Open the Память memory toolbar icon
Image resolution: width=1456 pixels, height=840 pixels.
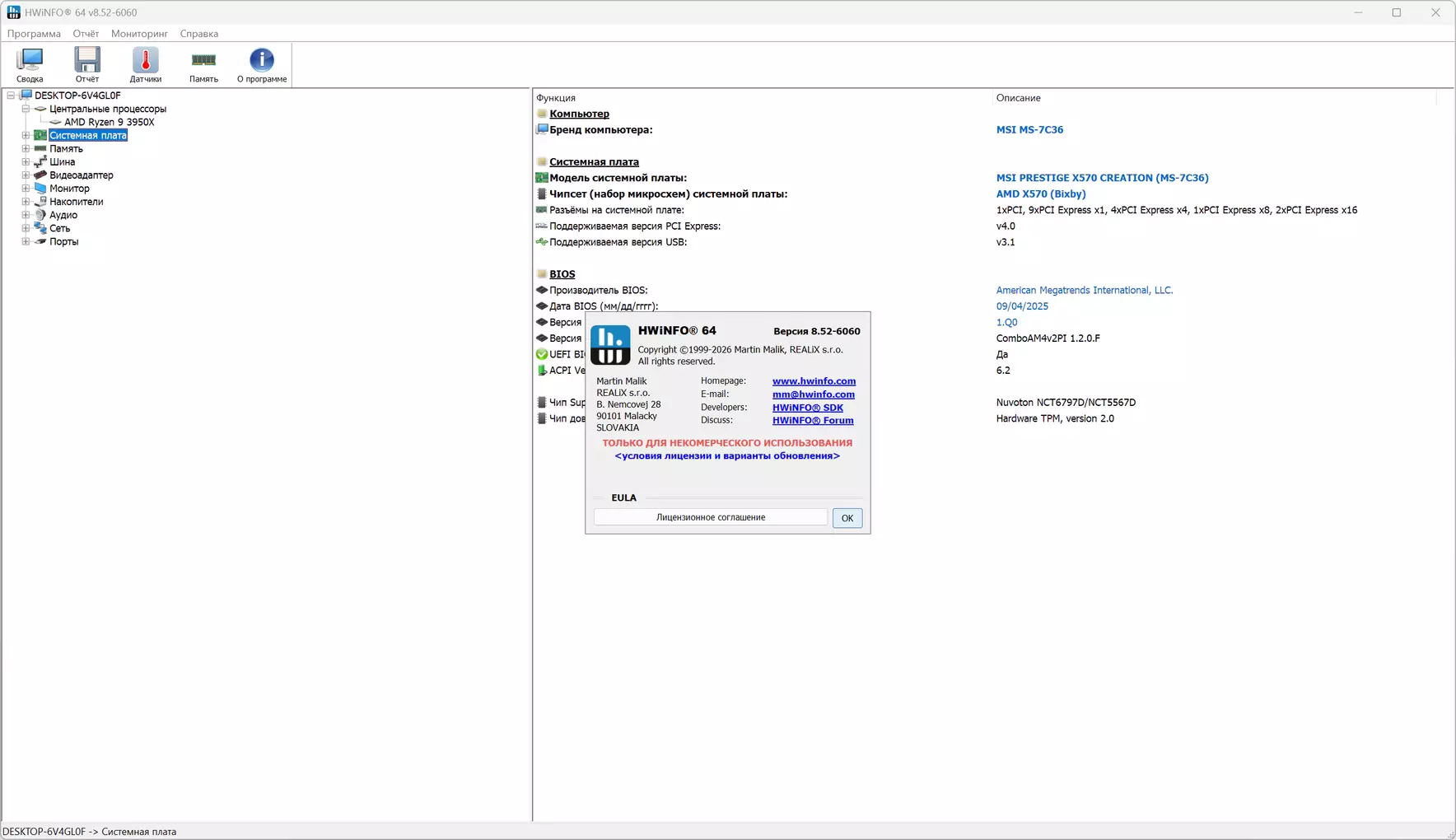coord(203,65)
